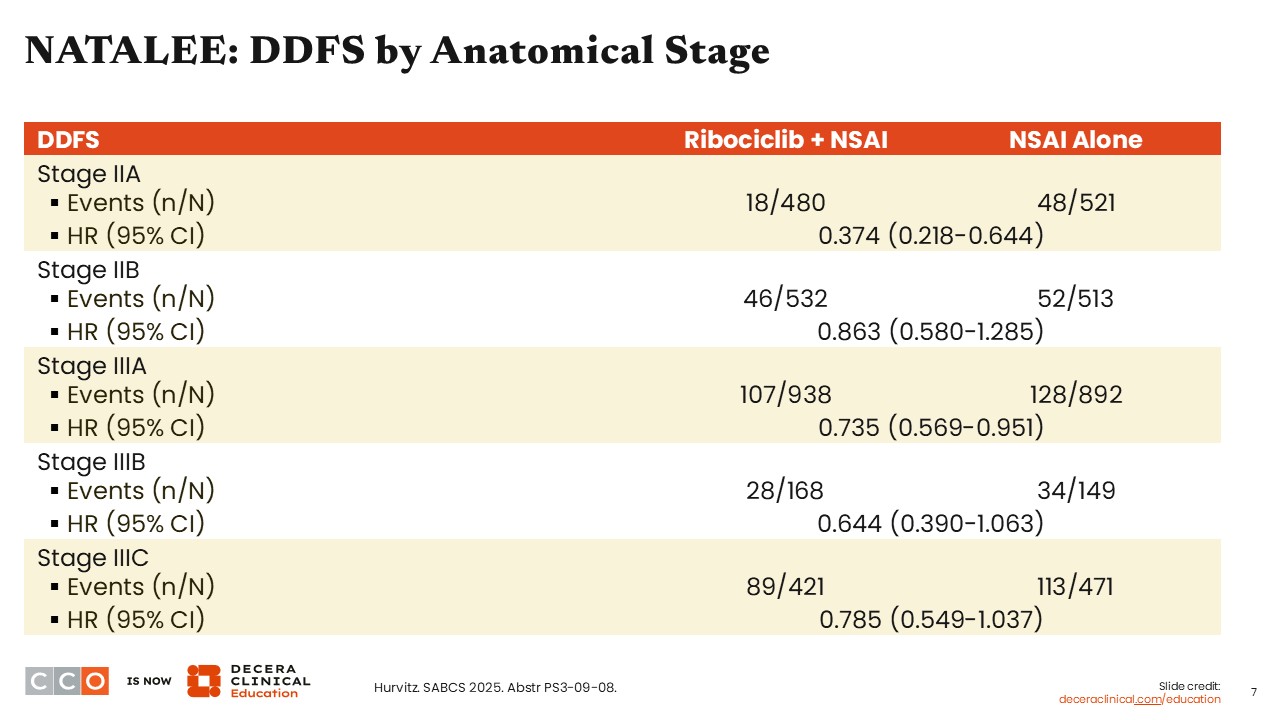Viewport: 1280px width, 720px height.
Task: Click the 28/168 events value
Action: click(785, 491)
